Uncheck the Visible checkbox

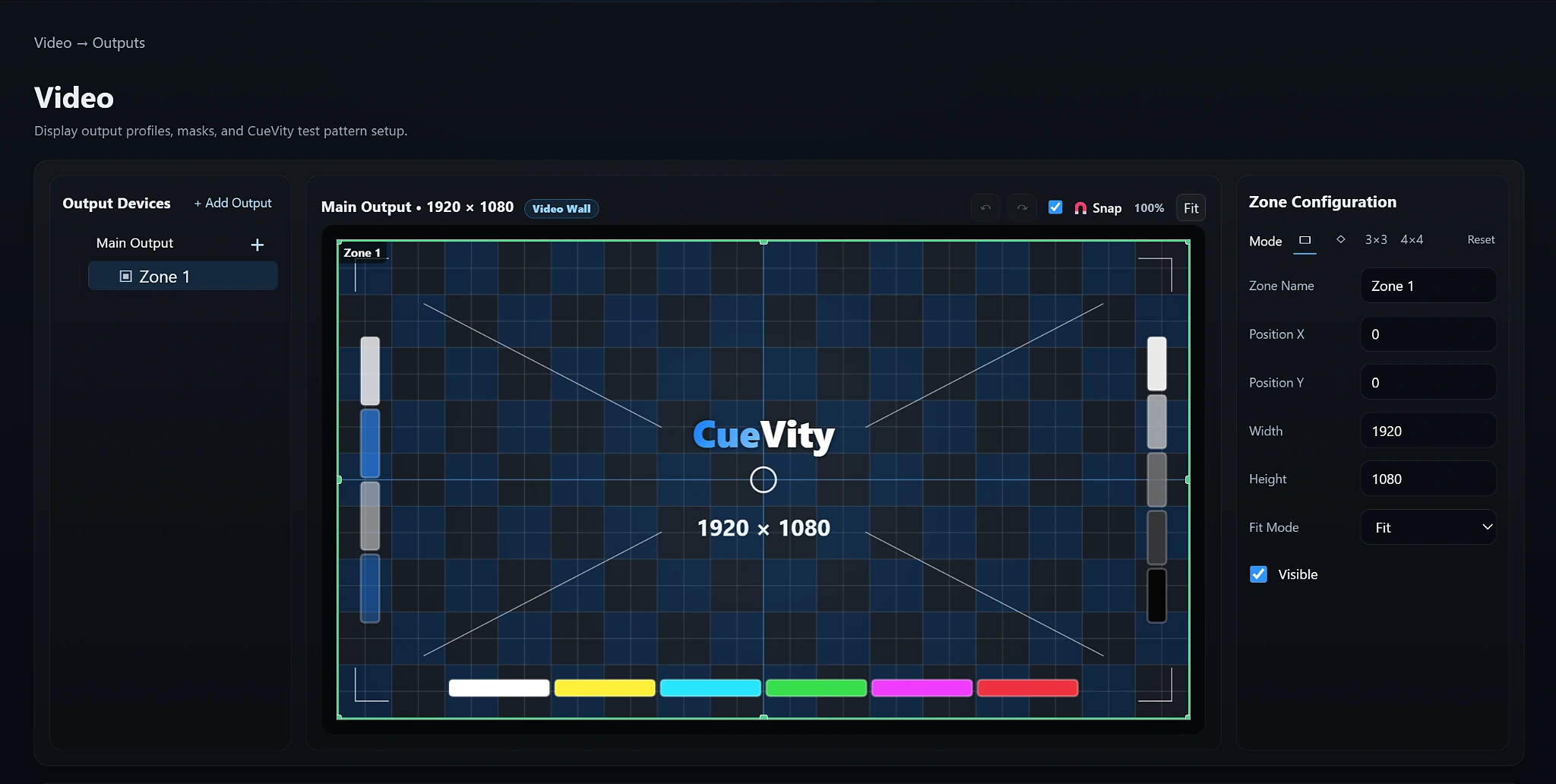pos(1258,574)
